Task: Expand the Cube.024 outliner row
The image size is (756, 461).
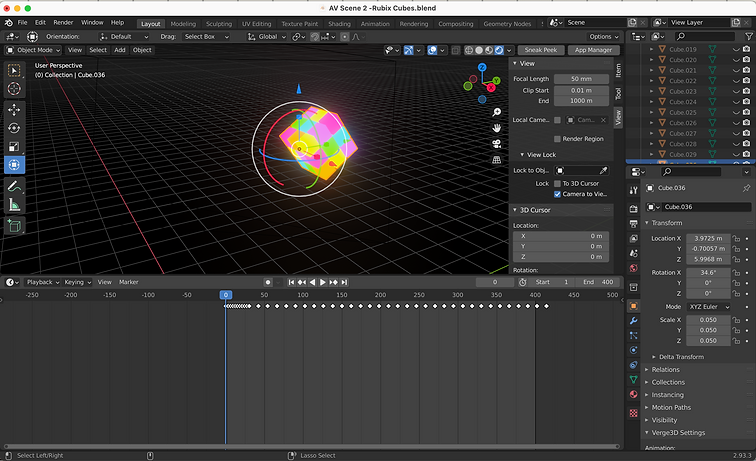Action: [651, 102]
